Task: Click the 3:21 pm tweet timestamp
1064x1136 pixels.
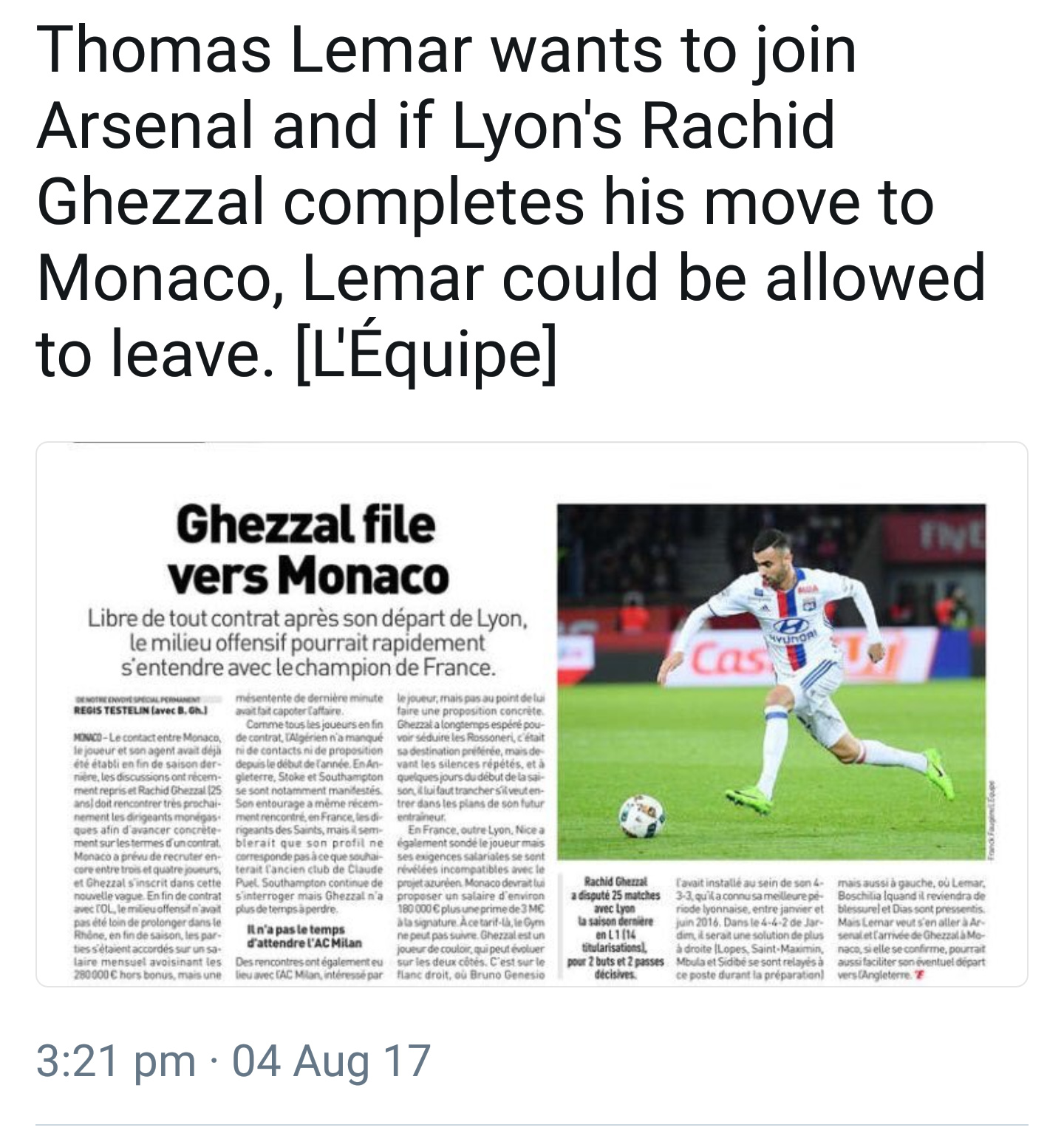Action: point(116,1061)
